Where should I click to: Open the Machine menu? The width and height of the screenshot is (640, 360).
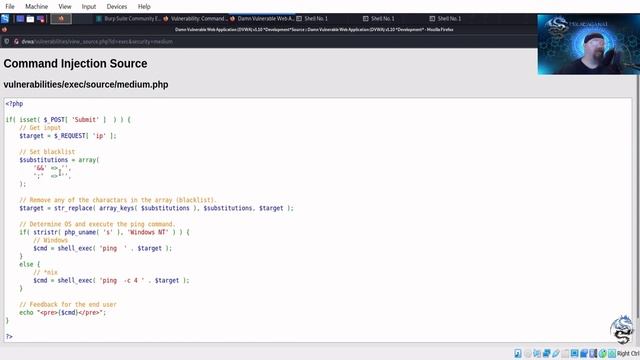(x=36, y=7)
